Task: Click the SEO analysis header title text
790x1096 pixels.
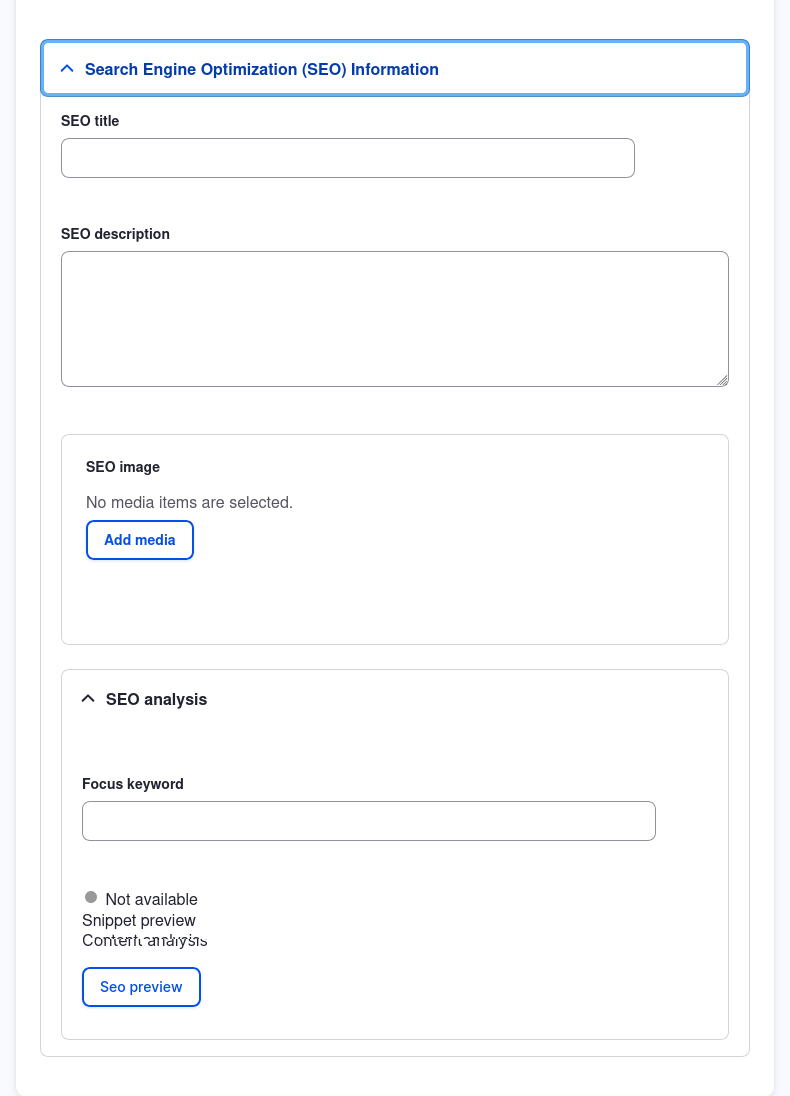Action: [156, 699]
